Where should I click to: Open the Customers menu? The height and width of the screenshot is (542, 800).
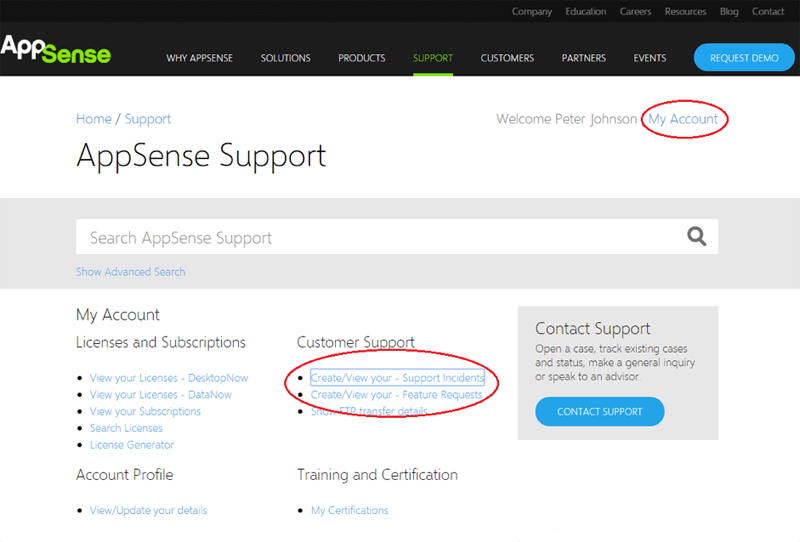click(x=507, y=58)
